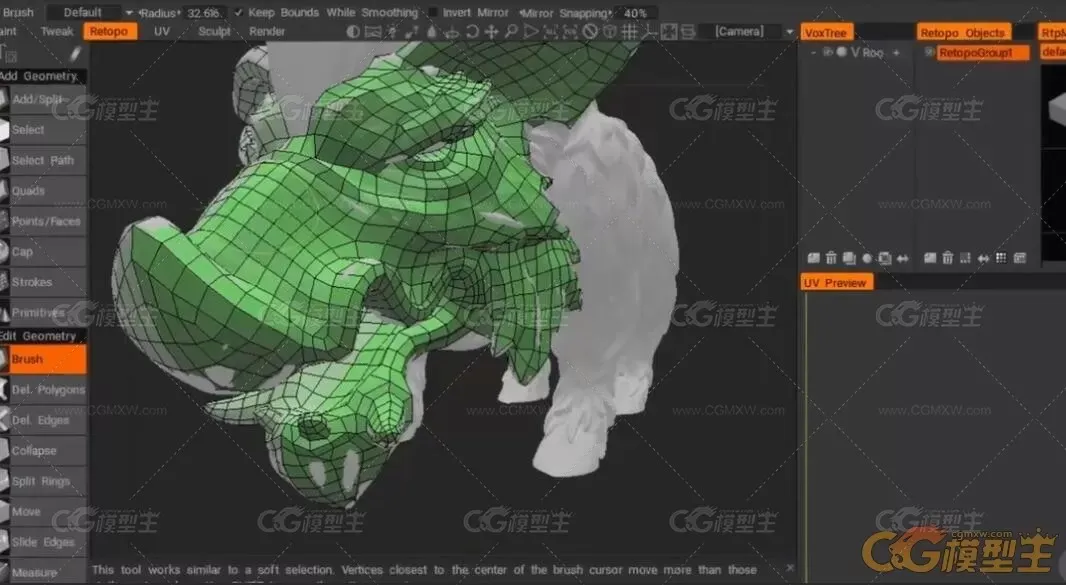Activate the Select tool in Add Geometry
This screenshot has height=585, width=1066.
click(44, 130)
